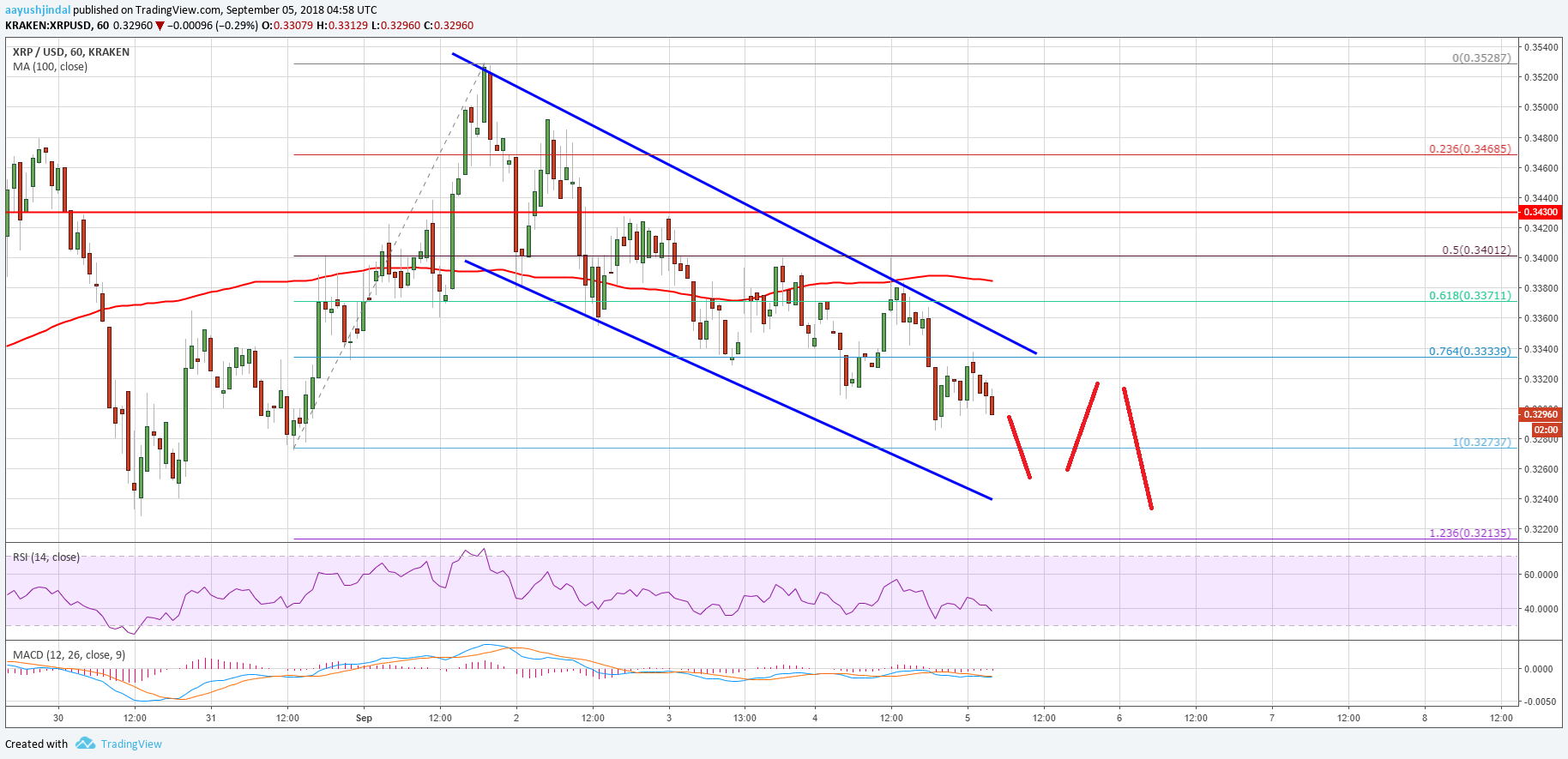Viewport: 1568px width, 759px height.
Task: Click the 0.35000 price axis value
Action: 1541,107
